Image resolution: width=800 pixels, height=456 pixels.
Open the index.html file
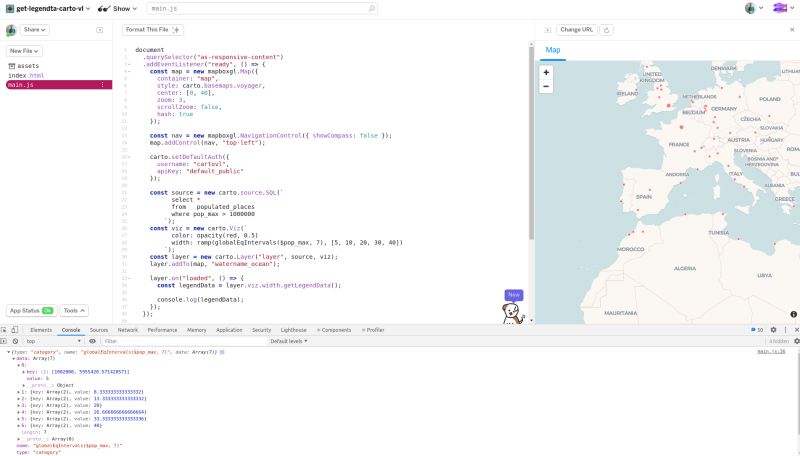pos(26,75)
